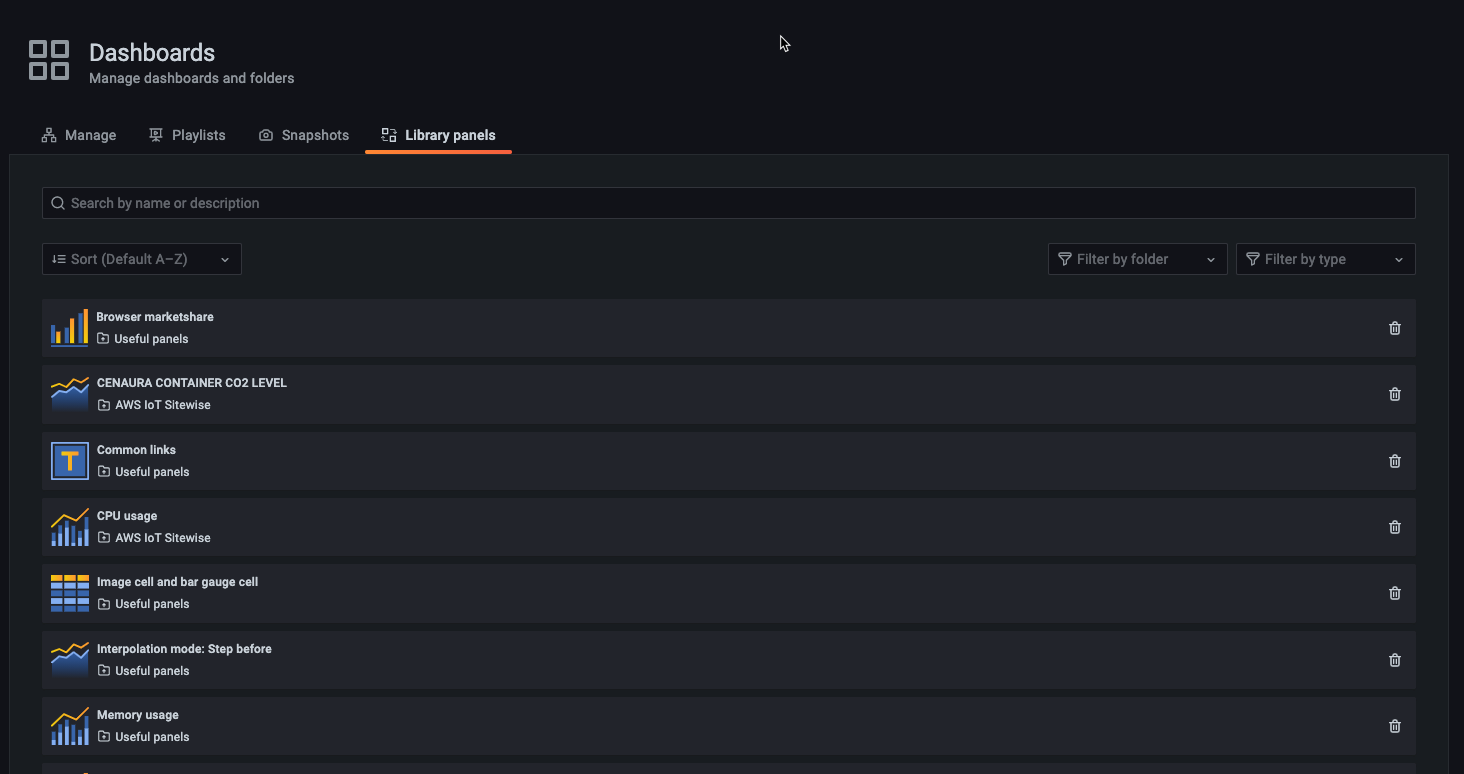Select the CENAURA CONTAINER CO2 LEVEL timeseries icon
The image size is (1464, 774).
pyautogui.click(x=69, y=394)
